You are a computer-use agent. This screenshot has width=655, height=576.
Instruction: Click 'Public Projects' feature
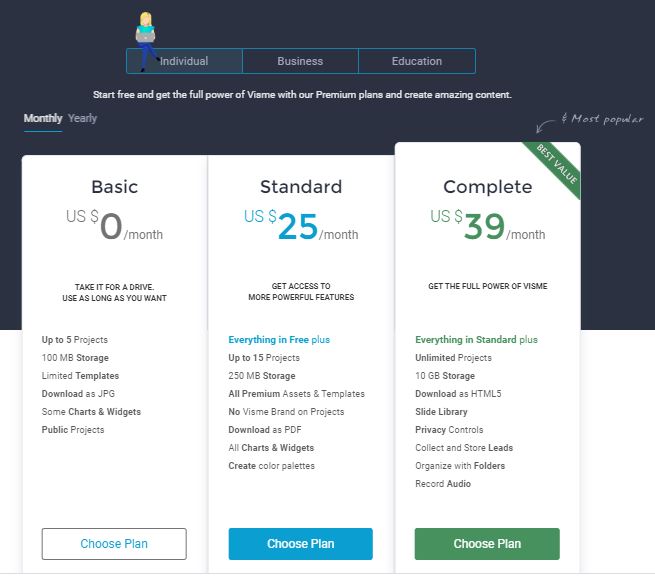(73, 429)
